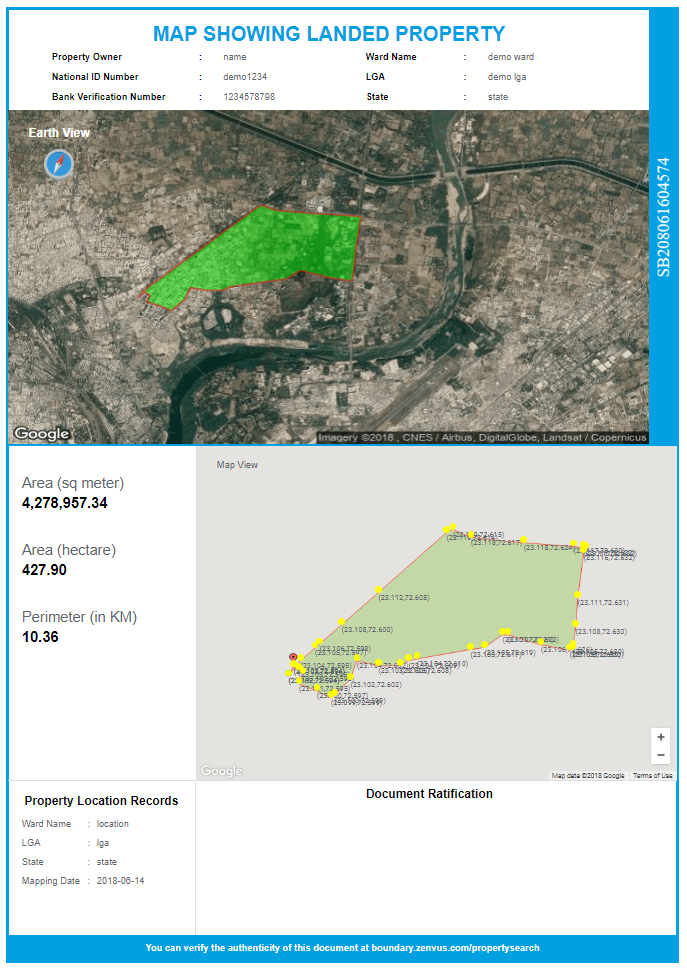The image size is (687, 980).
Task: Click the red starting-point marker
Action: [x=293, y=657]
